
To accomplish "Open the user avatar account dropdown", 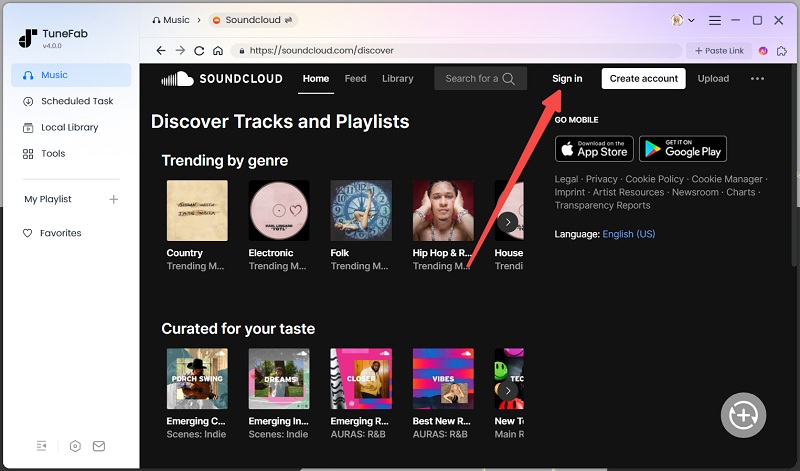I will point(683,20).
